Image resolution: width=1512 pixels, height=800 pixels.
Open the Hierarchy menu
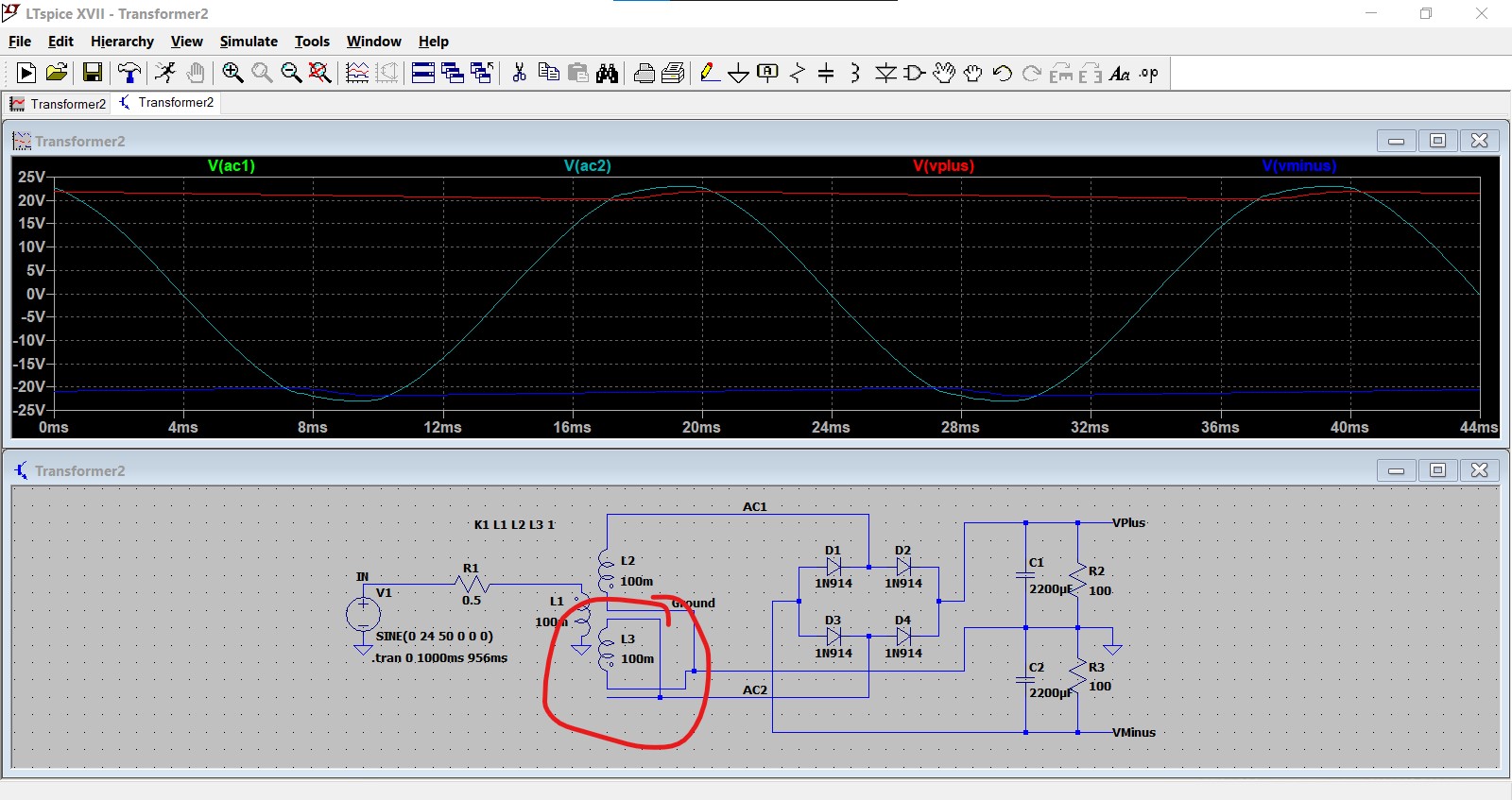pos(122,42)
